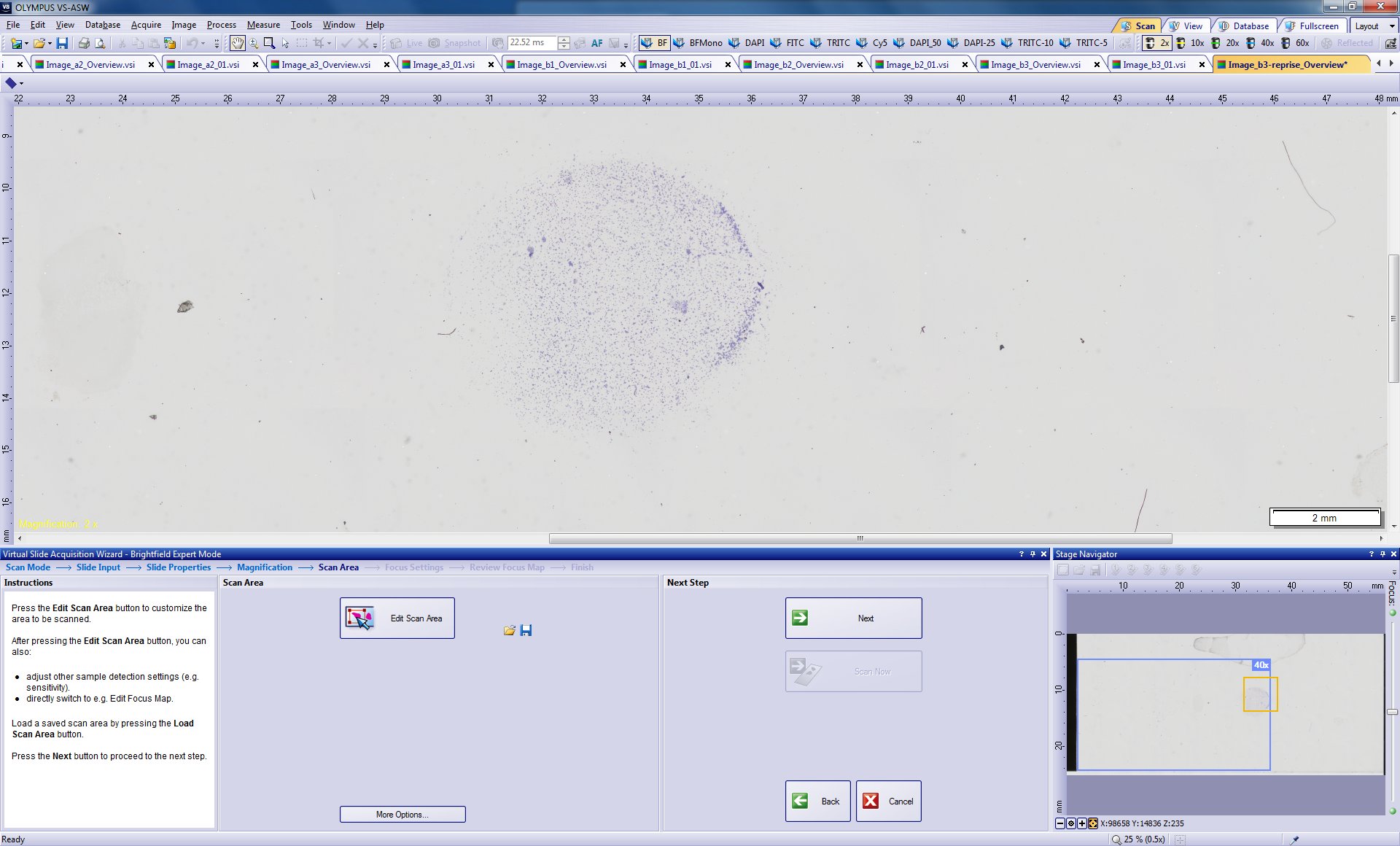Screen dimensions: 1400x846
Task: Select the Pan hand tool
Action: point(238,43)
